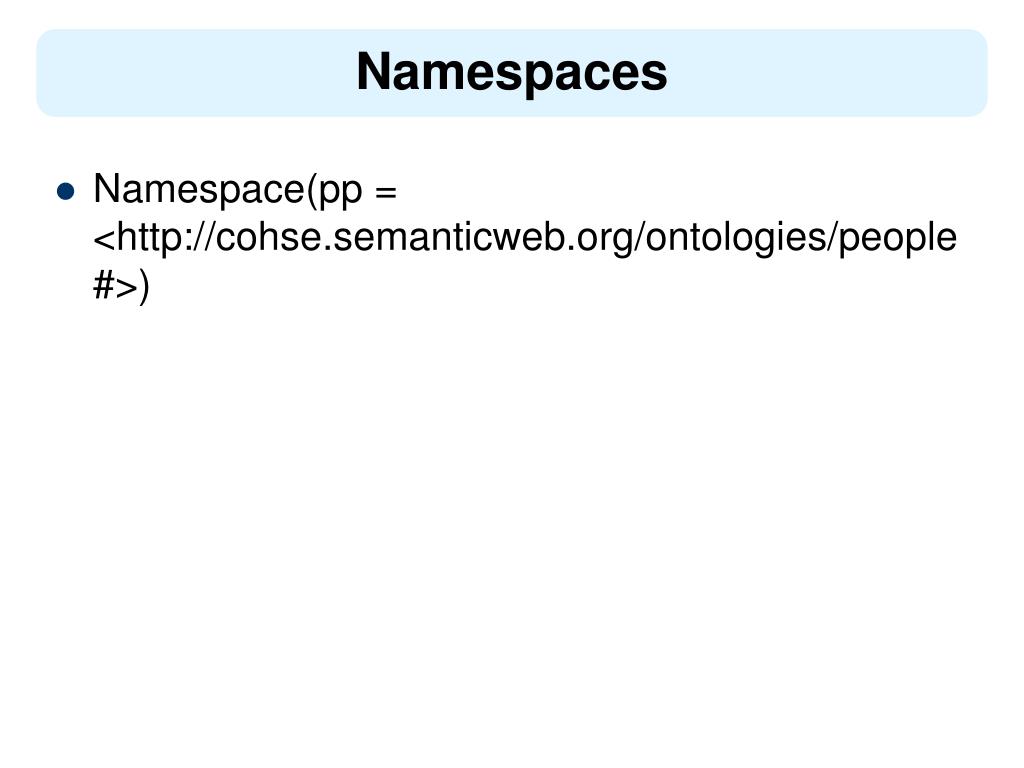Click the cohse part of the URL

pyautogui.click(x=269, y=236)
